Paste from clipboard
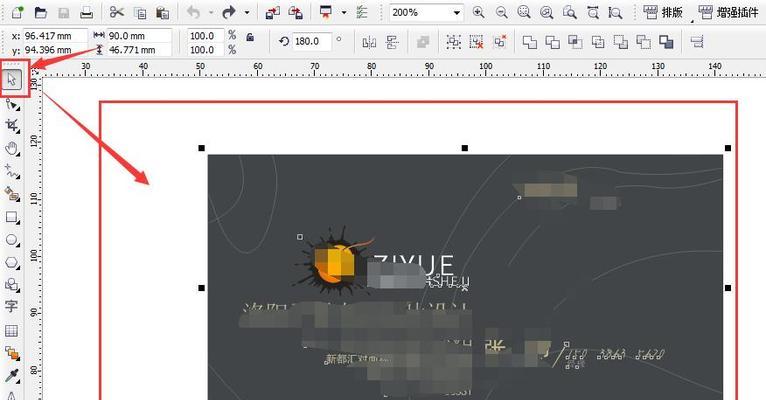766x400 pixels. 163,12
